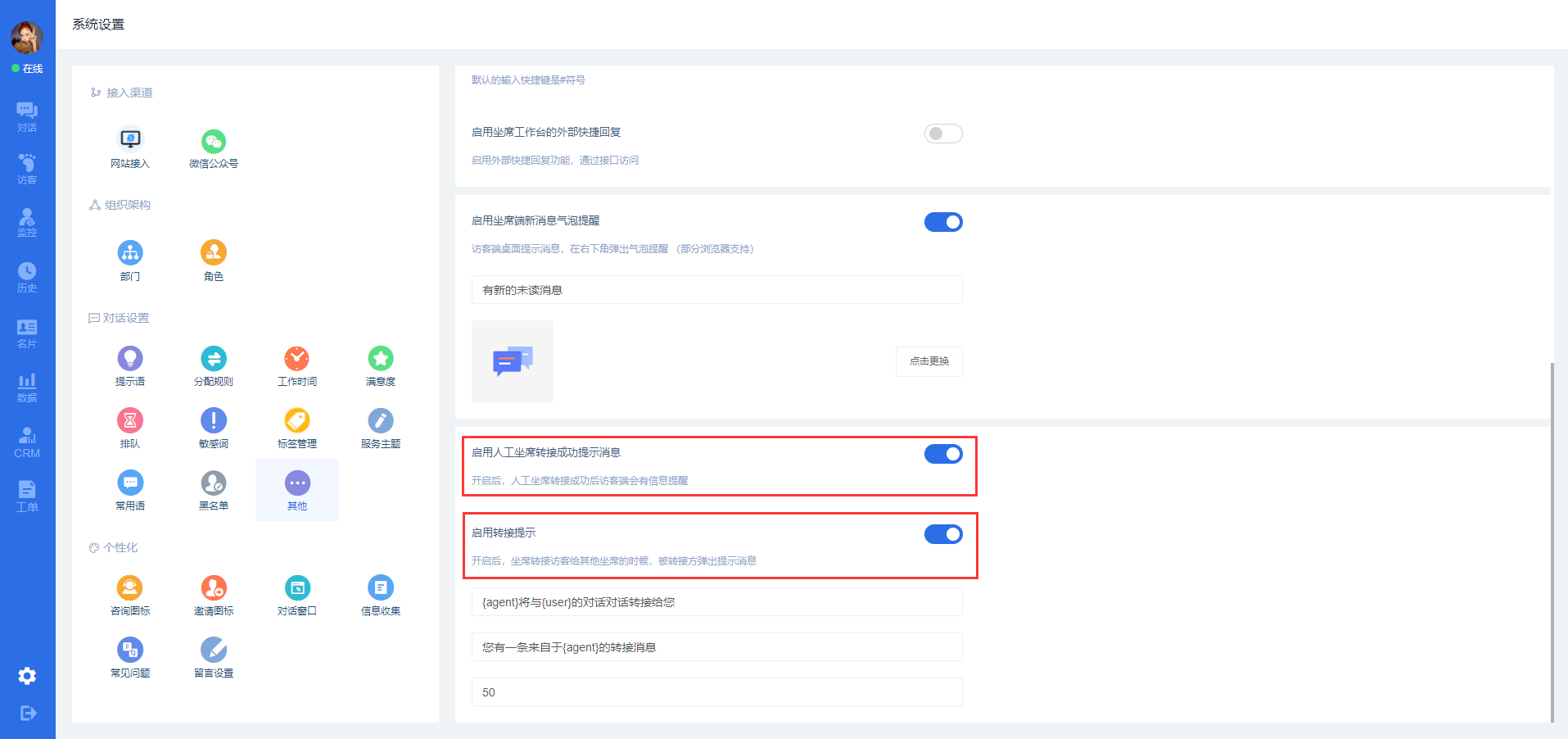The image size is (1568, 739).
Task: Open CRM in the left sidebar
Action: [27, 442]
